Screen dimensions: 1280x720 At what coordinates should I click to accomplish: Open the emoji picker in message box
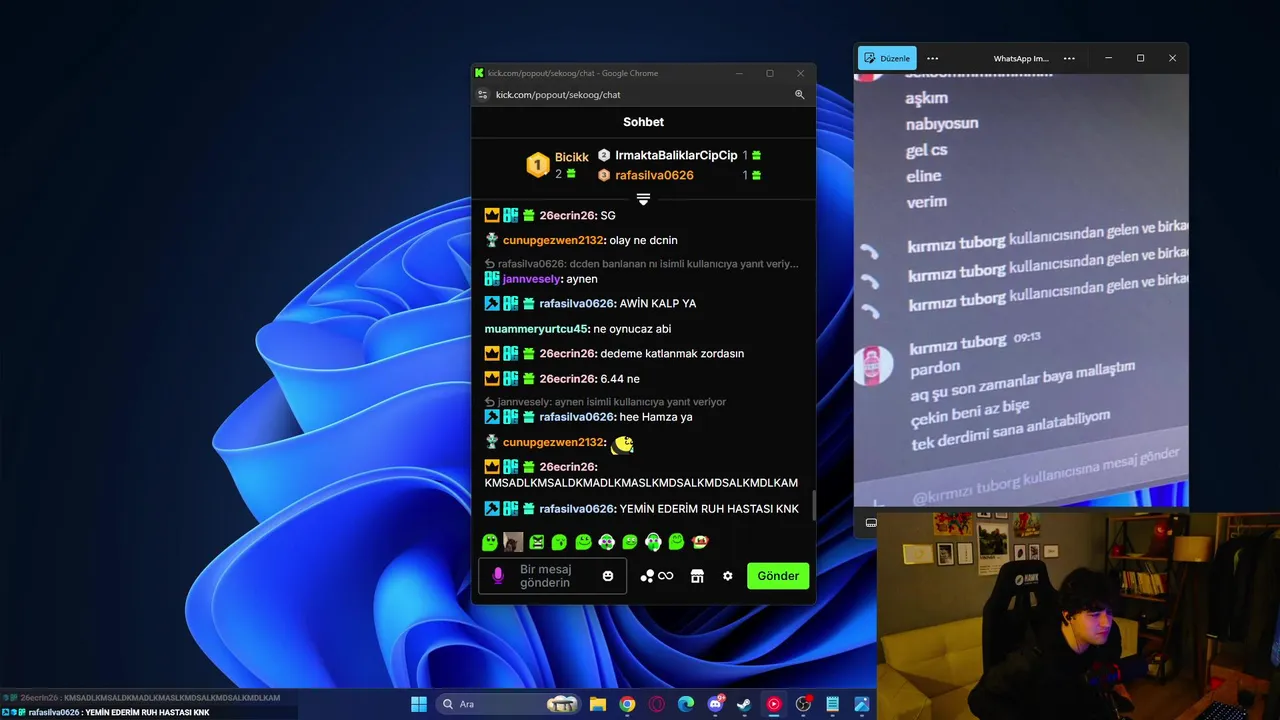(608, 576)
